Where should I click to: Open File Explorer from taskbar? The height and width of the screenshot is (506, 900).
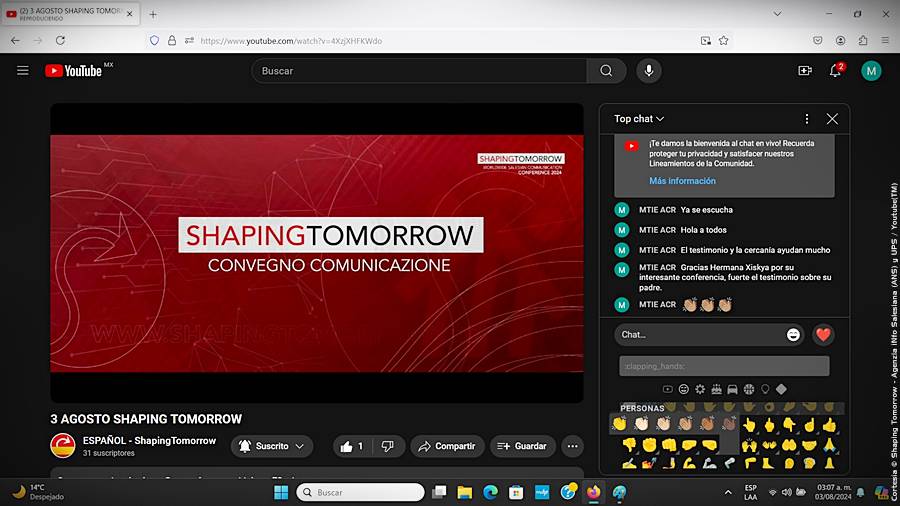pyautogui.click(x=464, y=492)
